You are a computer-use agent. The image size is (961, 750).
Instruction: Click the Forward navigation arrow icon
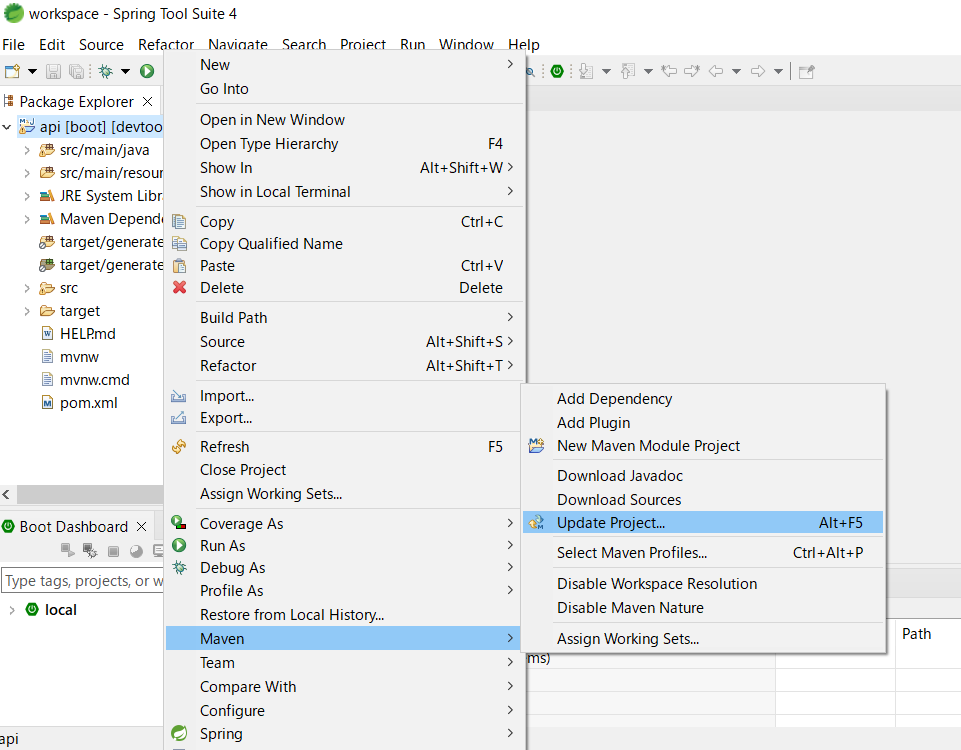click(x=758, y=72)
